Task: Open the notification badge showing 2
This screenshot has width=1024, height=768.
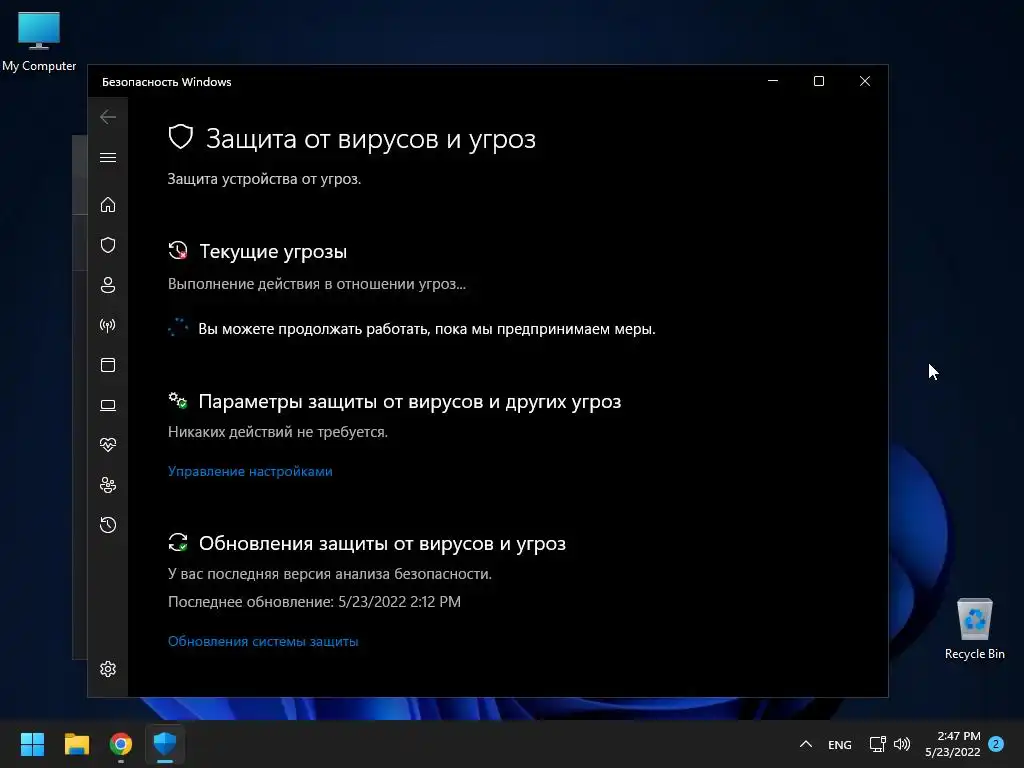Action: point(996,744)
